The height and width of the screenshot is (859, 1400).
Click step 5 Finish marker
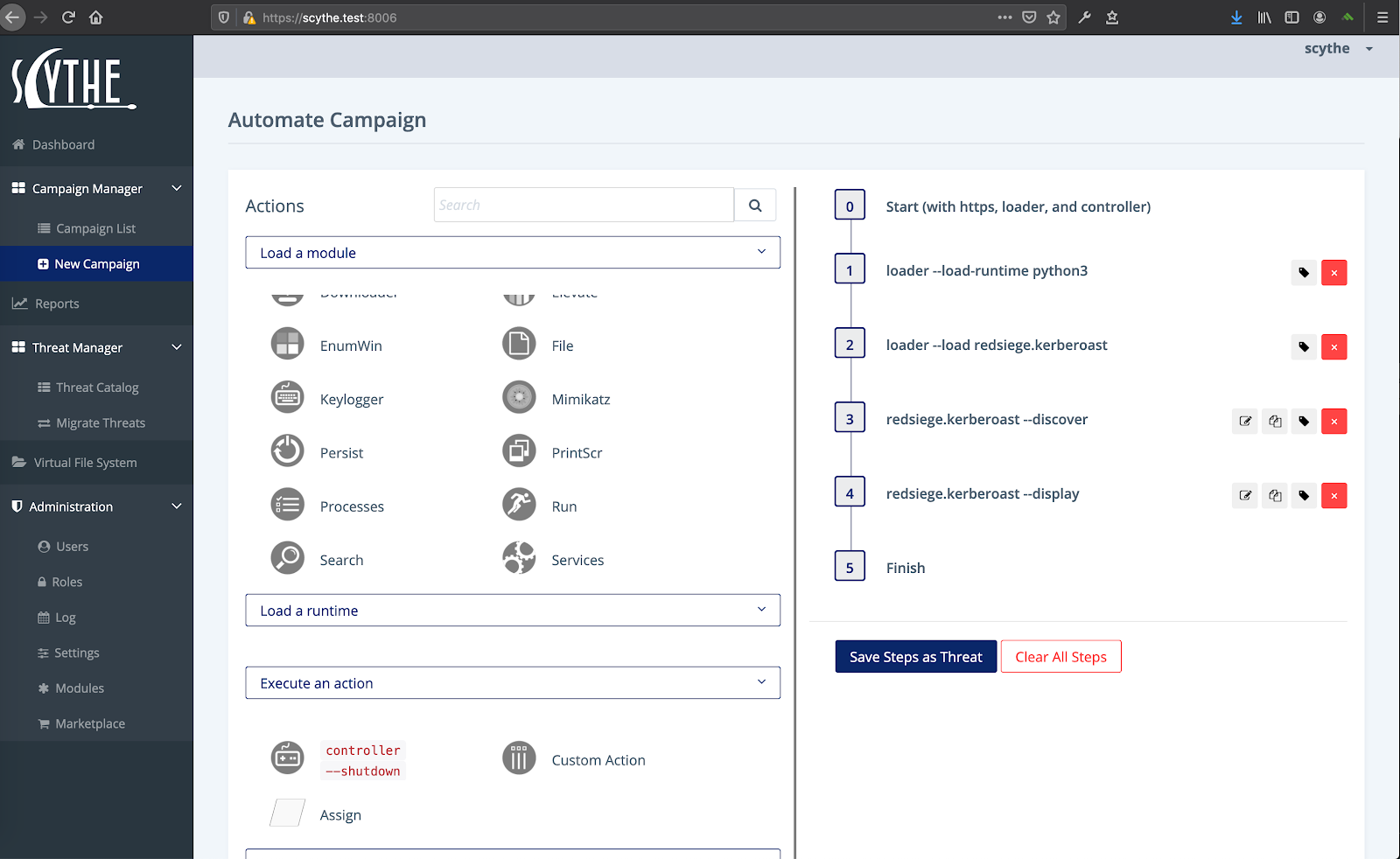tap(850, 568)
